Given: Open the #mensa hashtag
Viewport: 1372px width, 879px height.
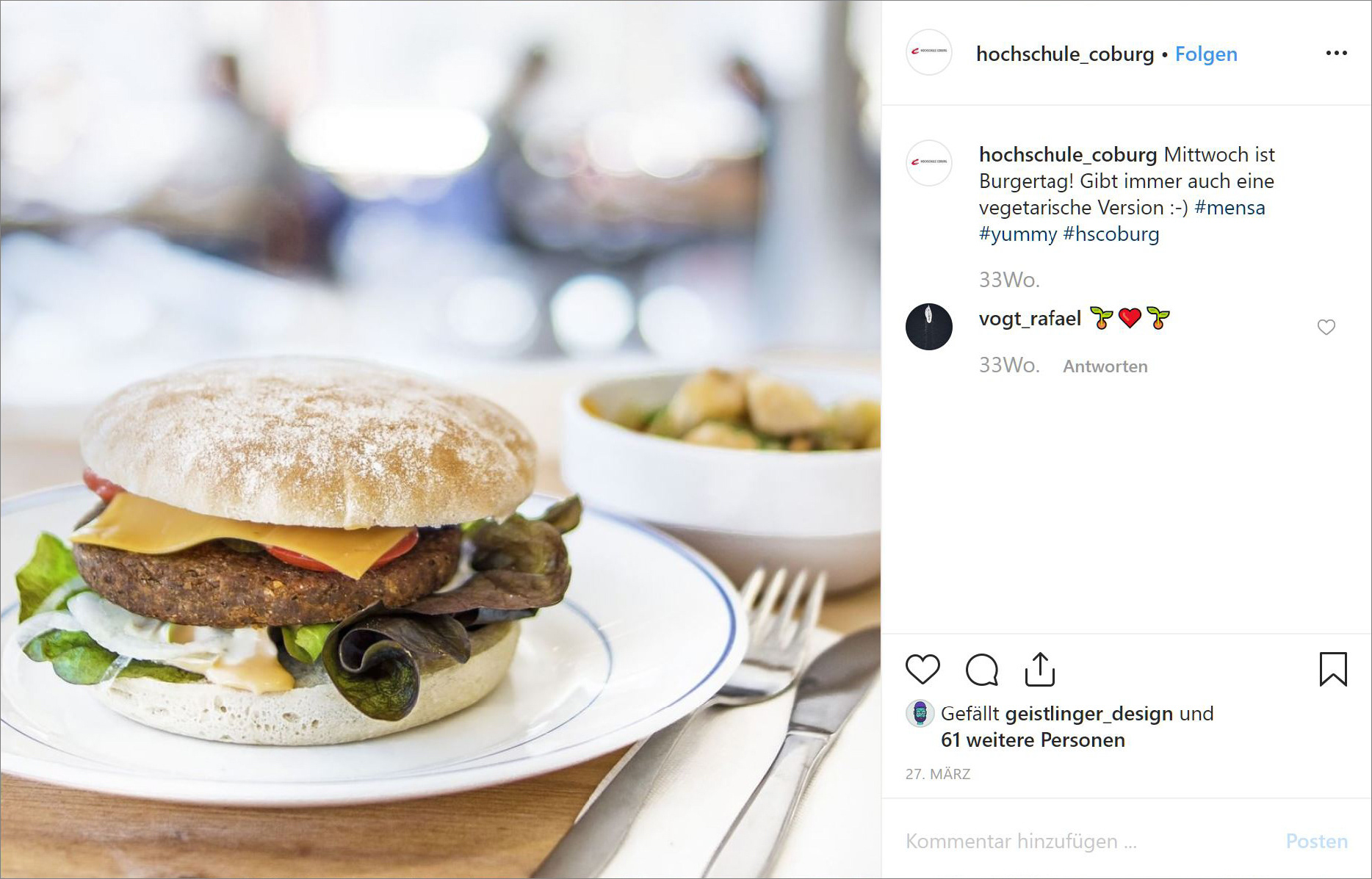Looking at the screenshot, I should tap(1230, 208).
